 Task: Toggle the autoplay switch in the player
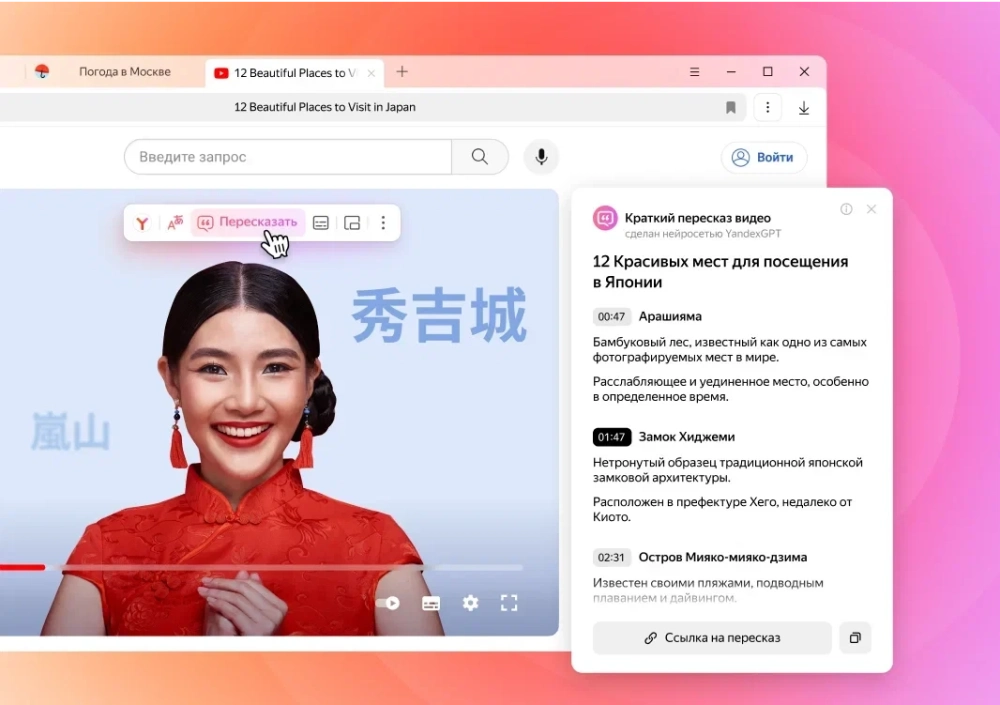pyautogui.click(x=388, y=603)
